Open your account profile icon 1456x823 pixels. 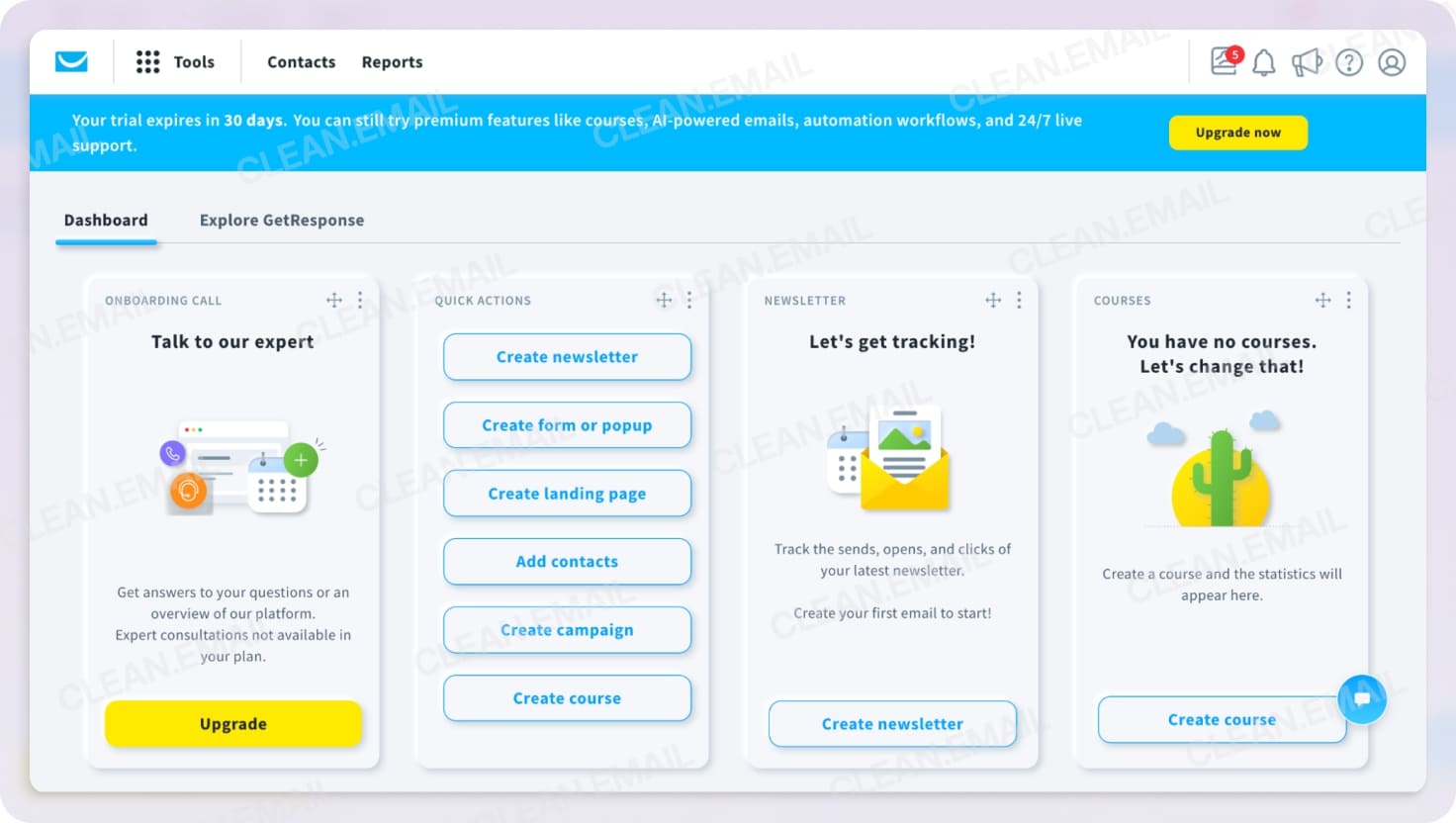click(1392, 62)
